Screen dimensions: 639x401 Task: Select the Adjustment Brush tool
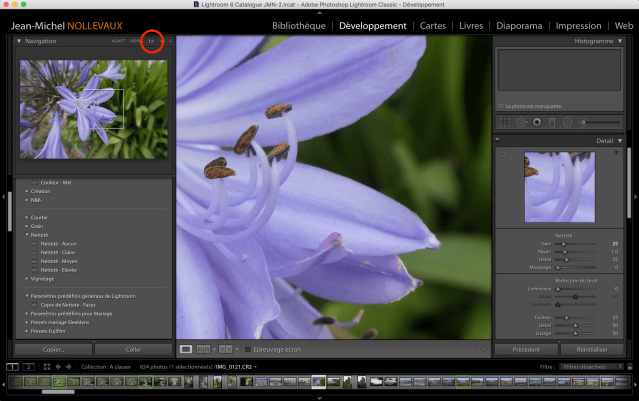click(600, 122)
